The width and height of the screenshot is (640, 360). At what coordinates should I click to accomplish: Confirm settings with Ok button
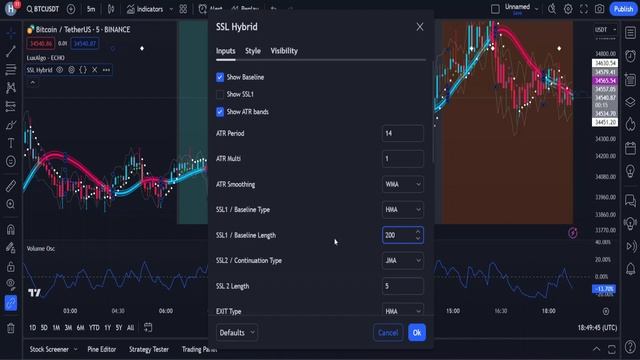click(417, 333)
